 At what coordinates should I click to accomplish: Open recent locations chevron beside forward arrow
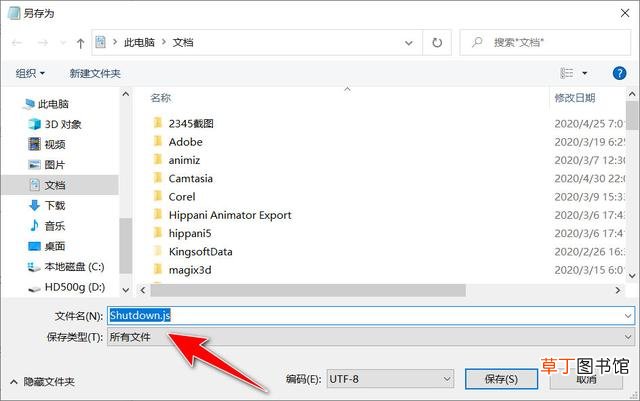click(63, 42)
